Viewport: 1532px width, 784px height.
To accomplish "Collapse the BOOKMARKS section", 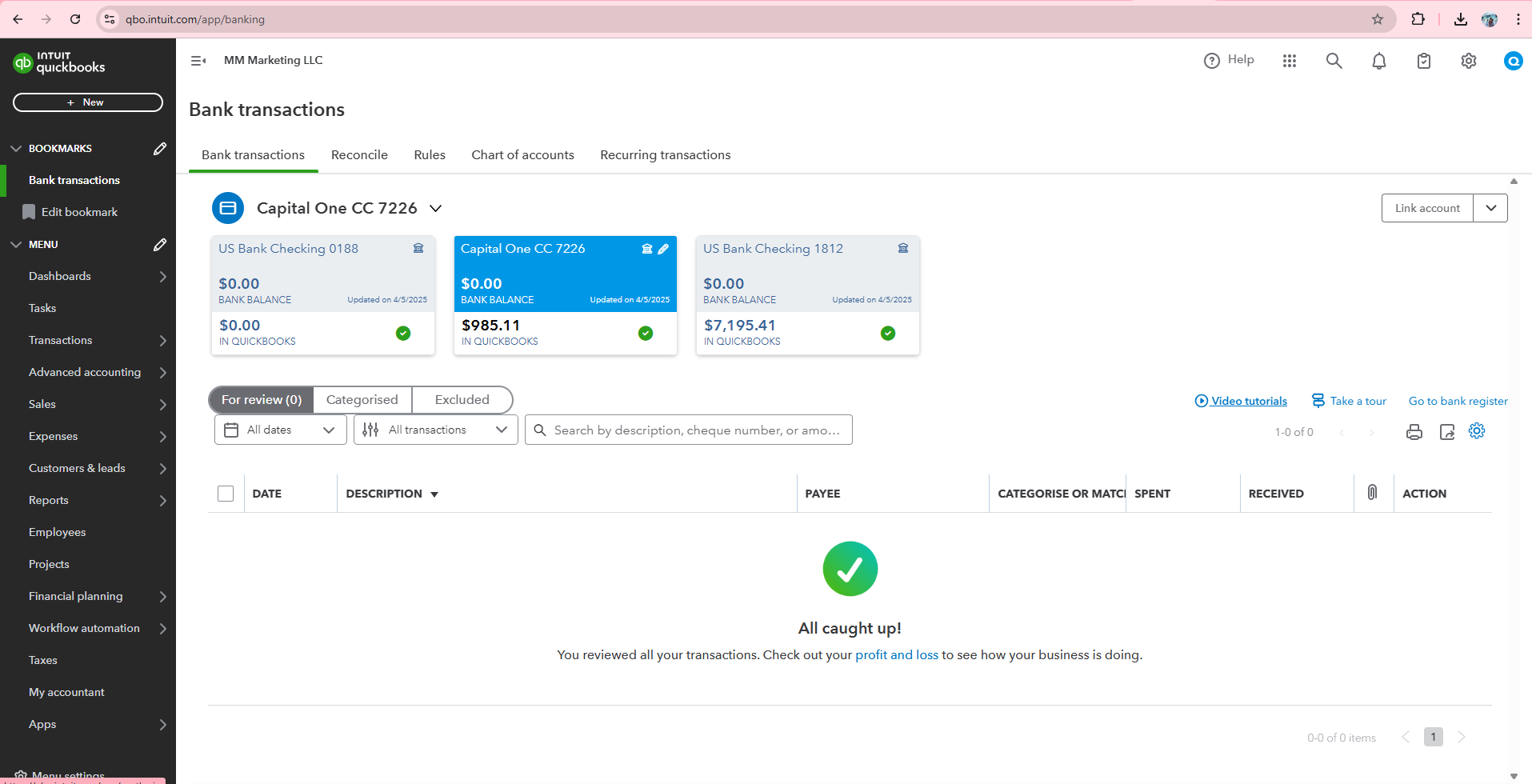I will click(16, 149).
